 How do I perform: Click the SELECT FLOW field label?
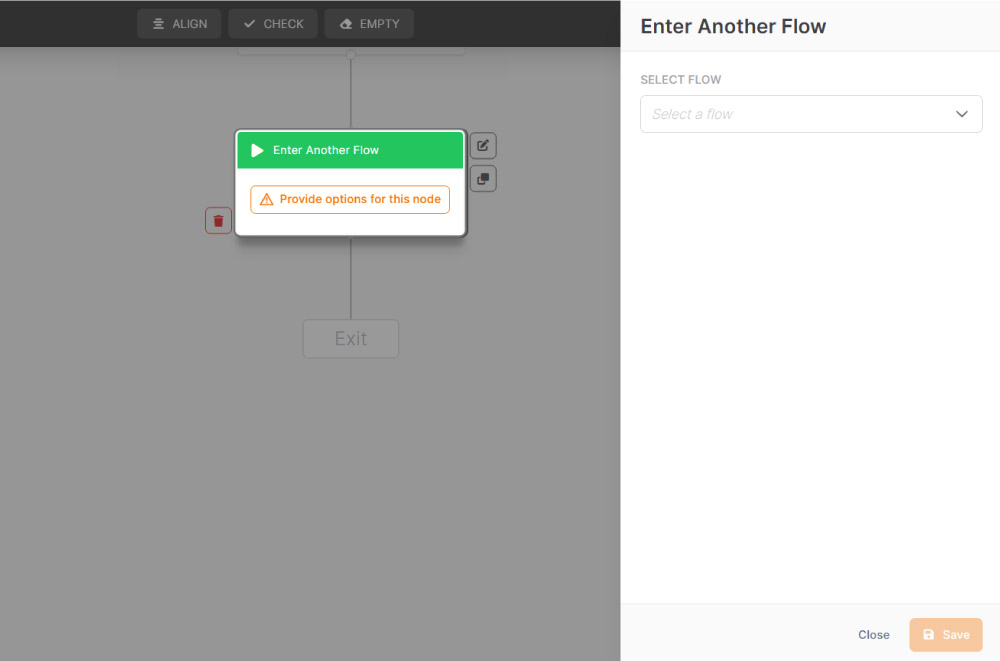[x=680, y=80]
